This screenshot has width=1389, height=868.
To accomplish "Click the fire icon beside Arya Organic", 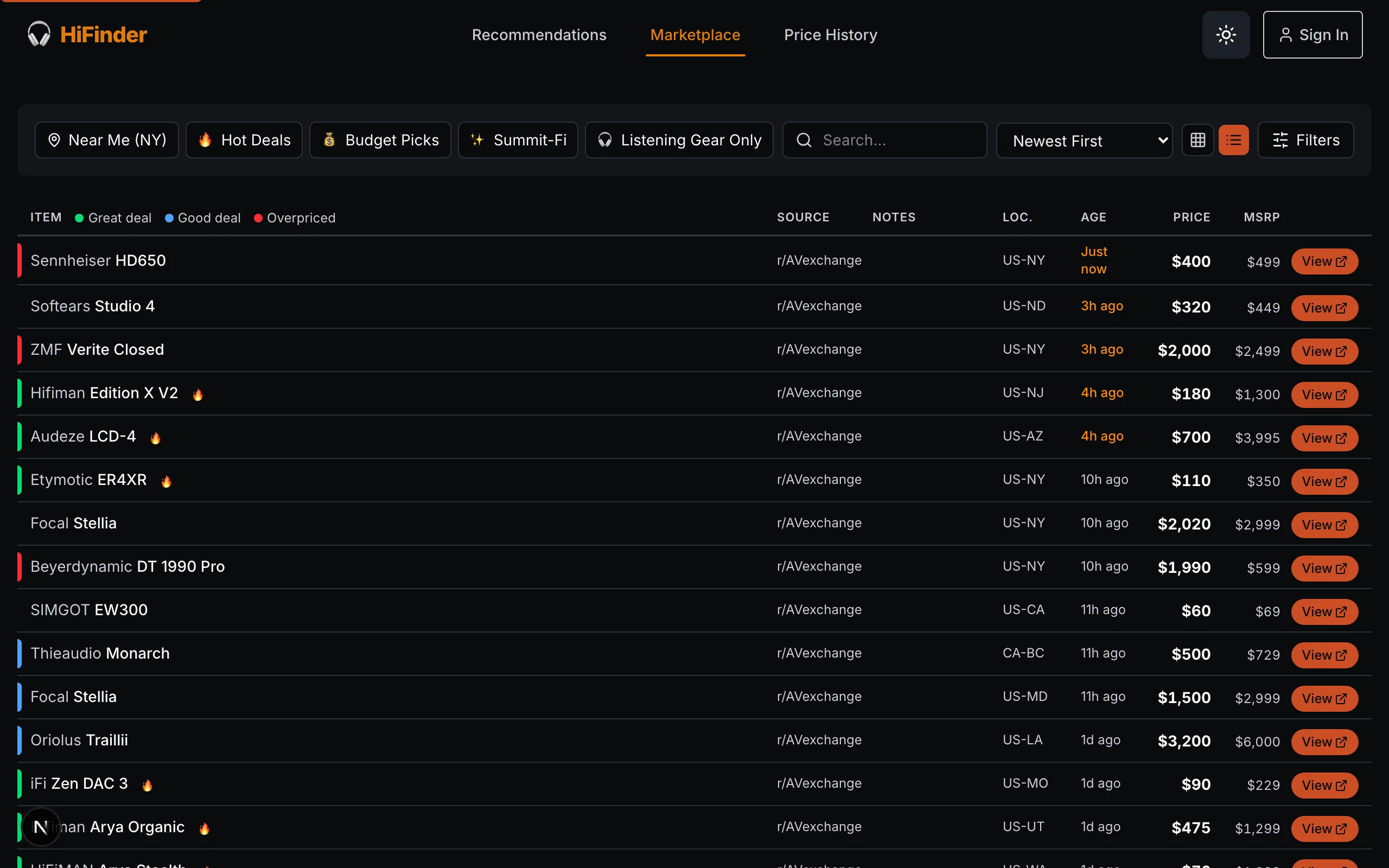I will pyautogui.click(x=204, y=828).
